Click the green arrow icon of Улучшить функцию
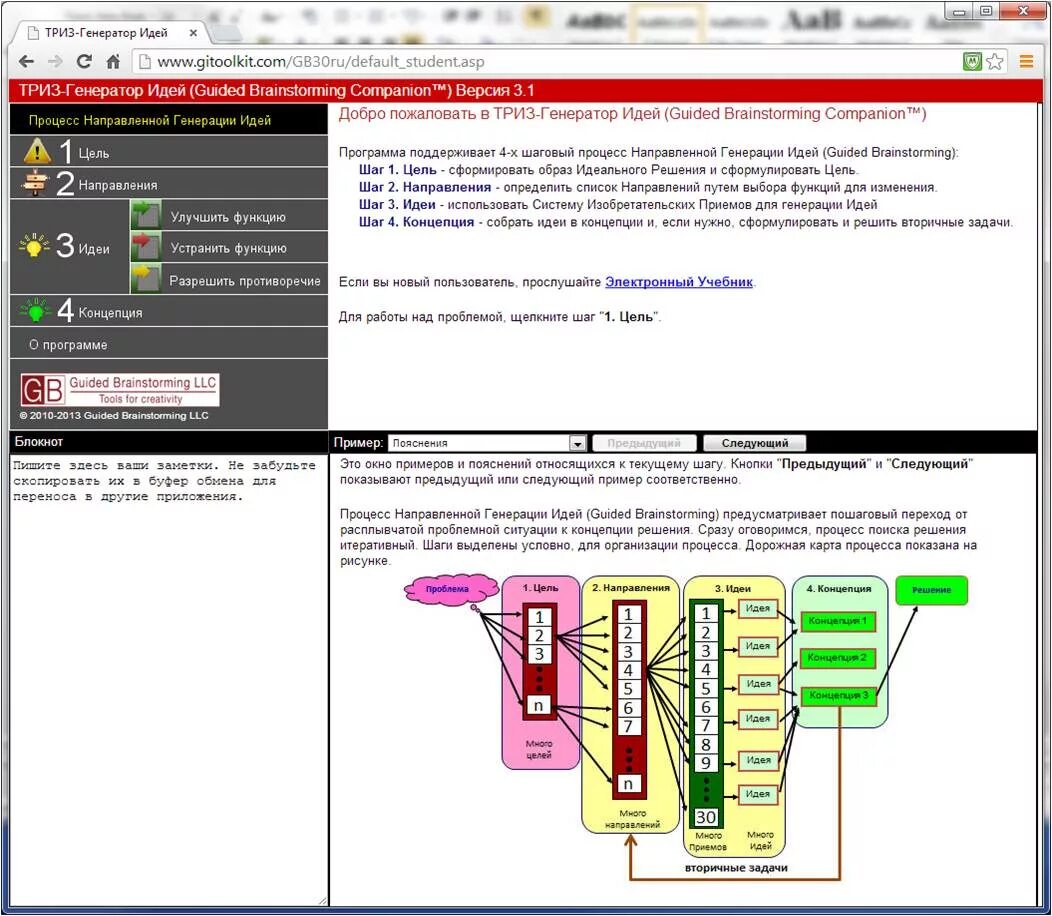 (146, 215)
